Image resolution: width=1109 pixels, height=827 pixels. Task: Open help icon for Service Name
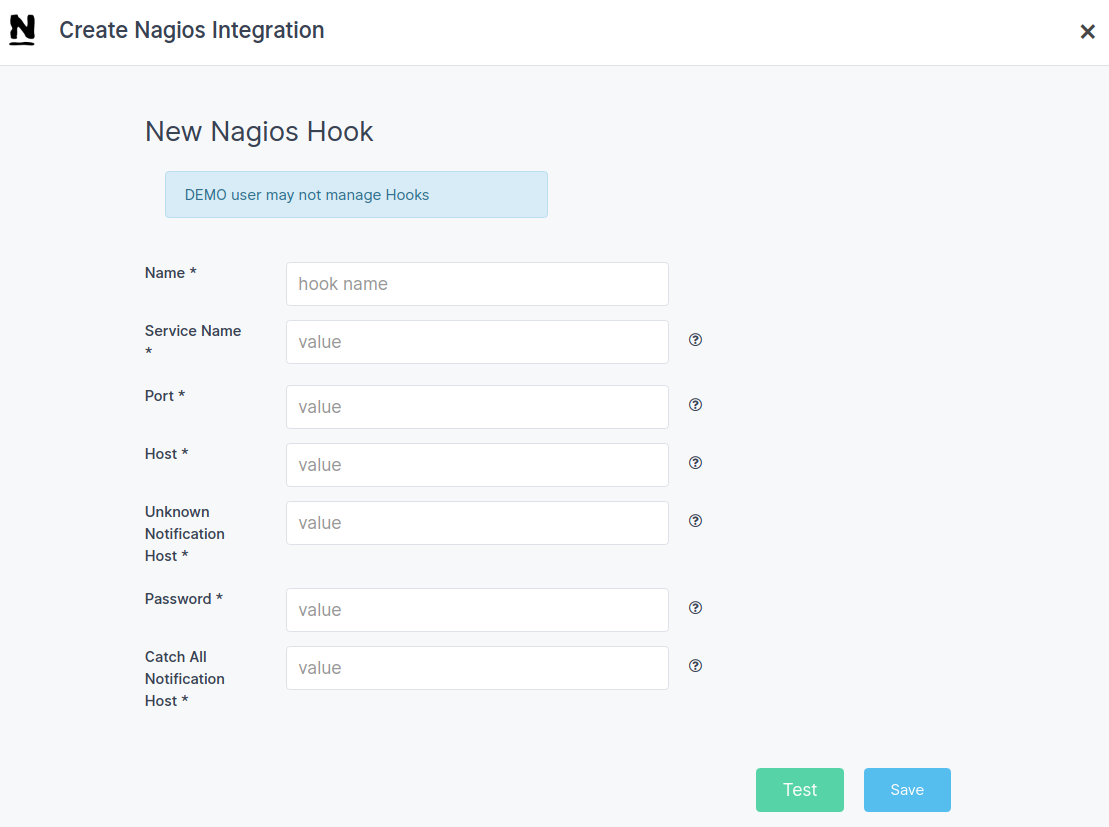tap(695, 340)
